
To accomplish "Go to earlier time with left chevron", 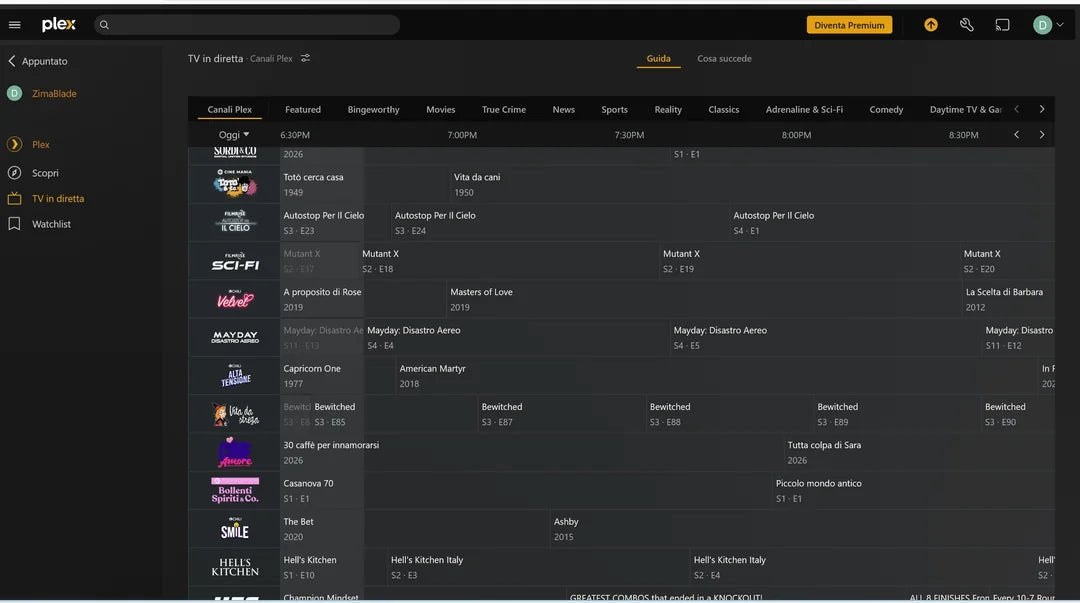I will click(1017, 135).
